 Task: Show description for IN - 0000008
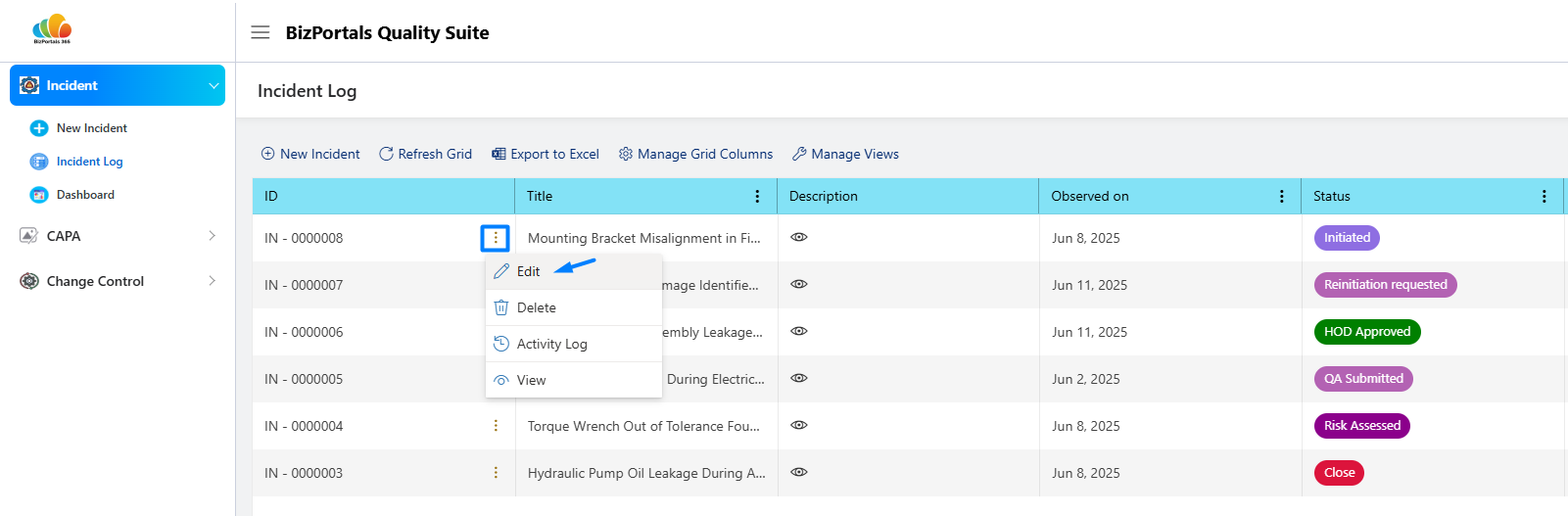[x=799, y=237]
